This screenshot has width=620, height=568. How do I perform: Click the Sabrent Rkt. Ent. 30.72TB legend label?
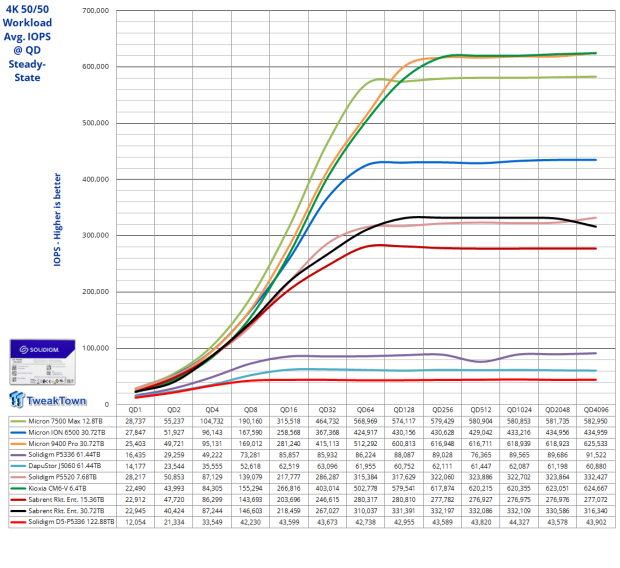click(66, 511)
